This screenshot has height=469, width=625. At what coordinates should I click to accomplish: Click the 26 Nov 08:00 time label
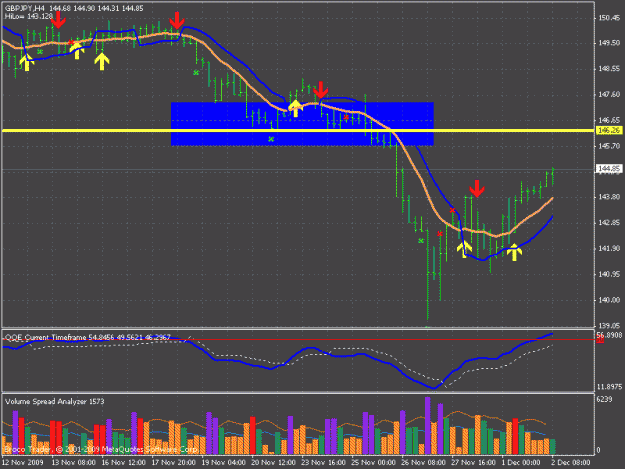point(423,463)
